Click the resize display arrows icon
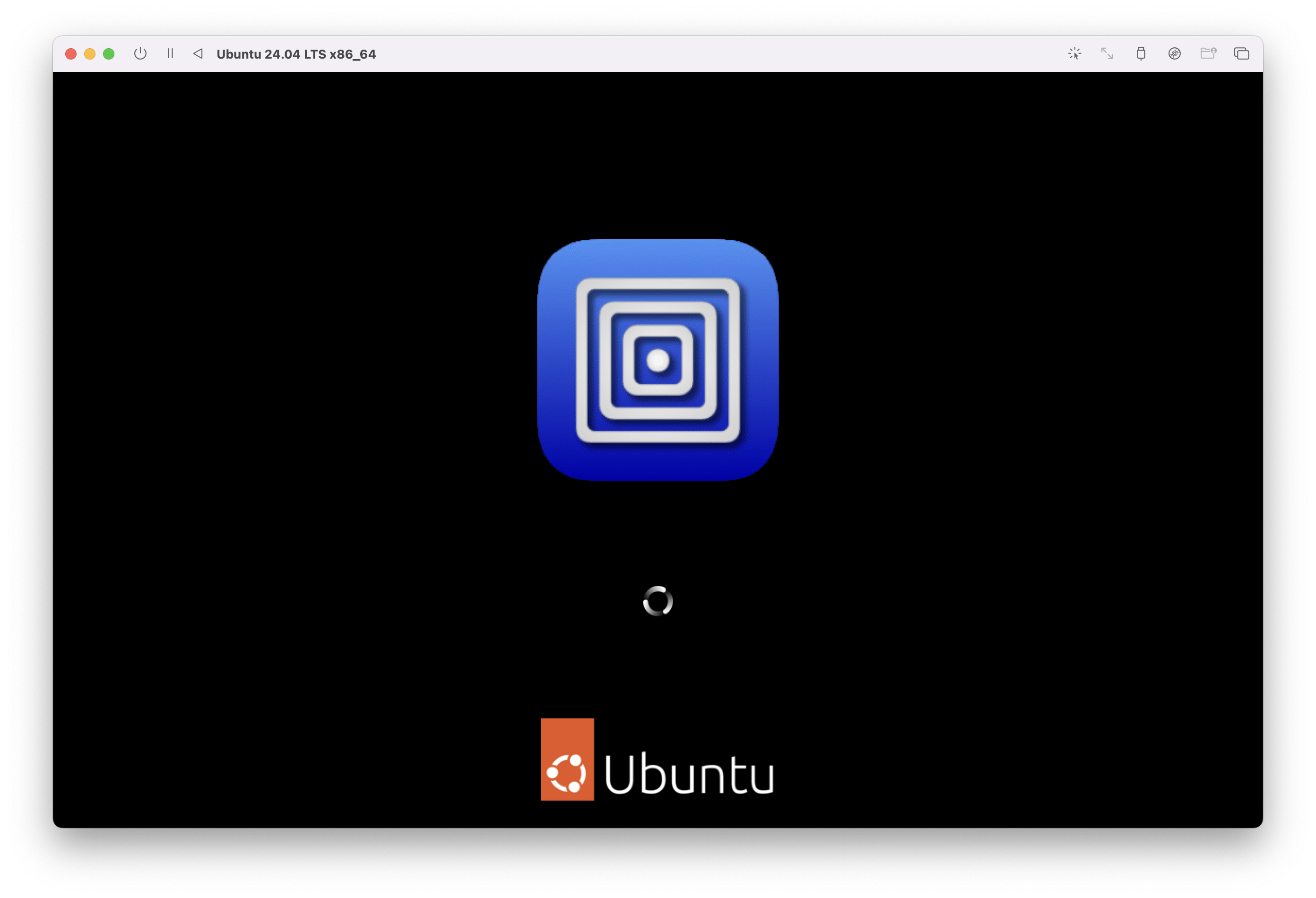Viewport: 1316px width, 898px height. pyautogui.click(x=1107, y=54)
